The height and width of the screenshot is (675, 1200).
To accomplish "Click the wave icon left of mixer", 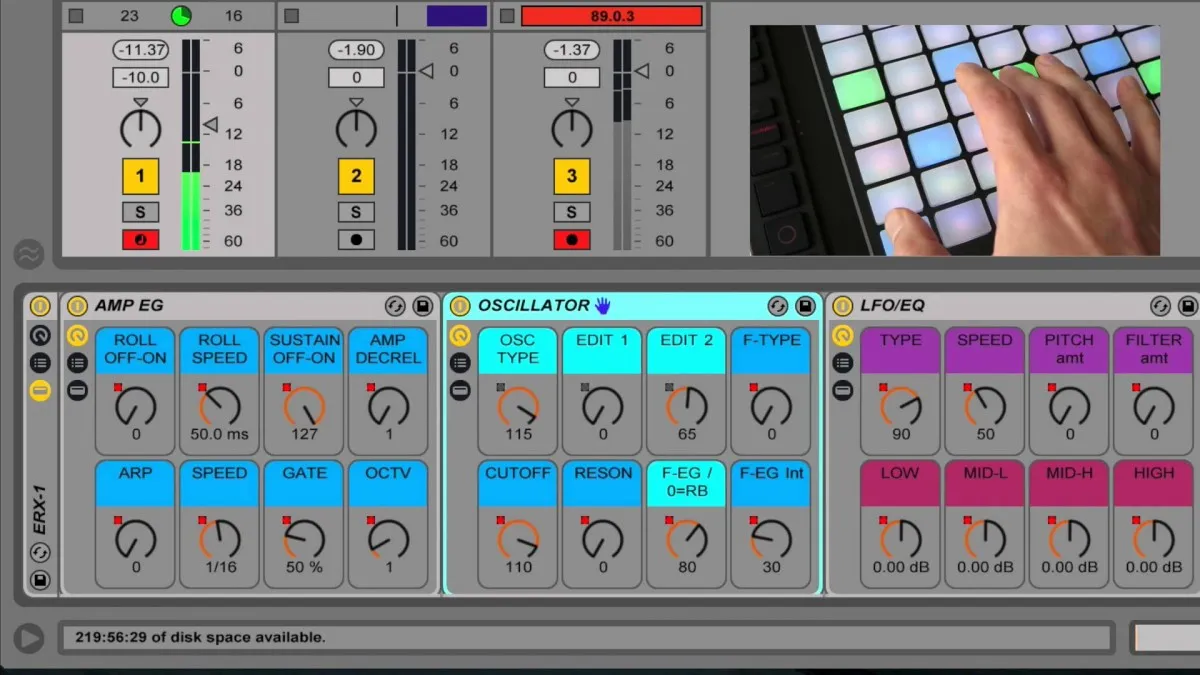I will click(28, 254).
